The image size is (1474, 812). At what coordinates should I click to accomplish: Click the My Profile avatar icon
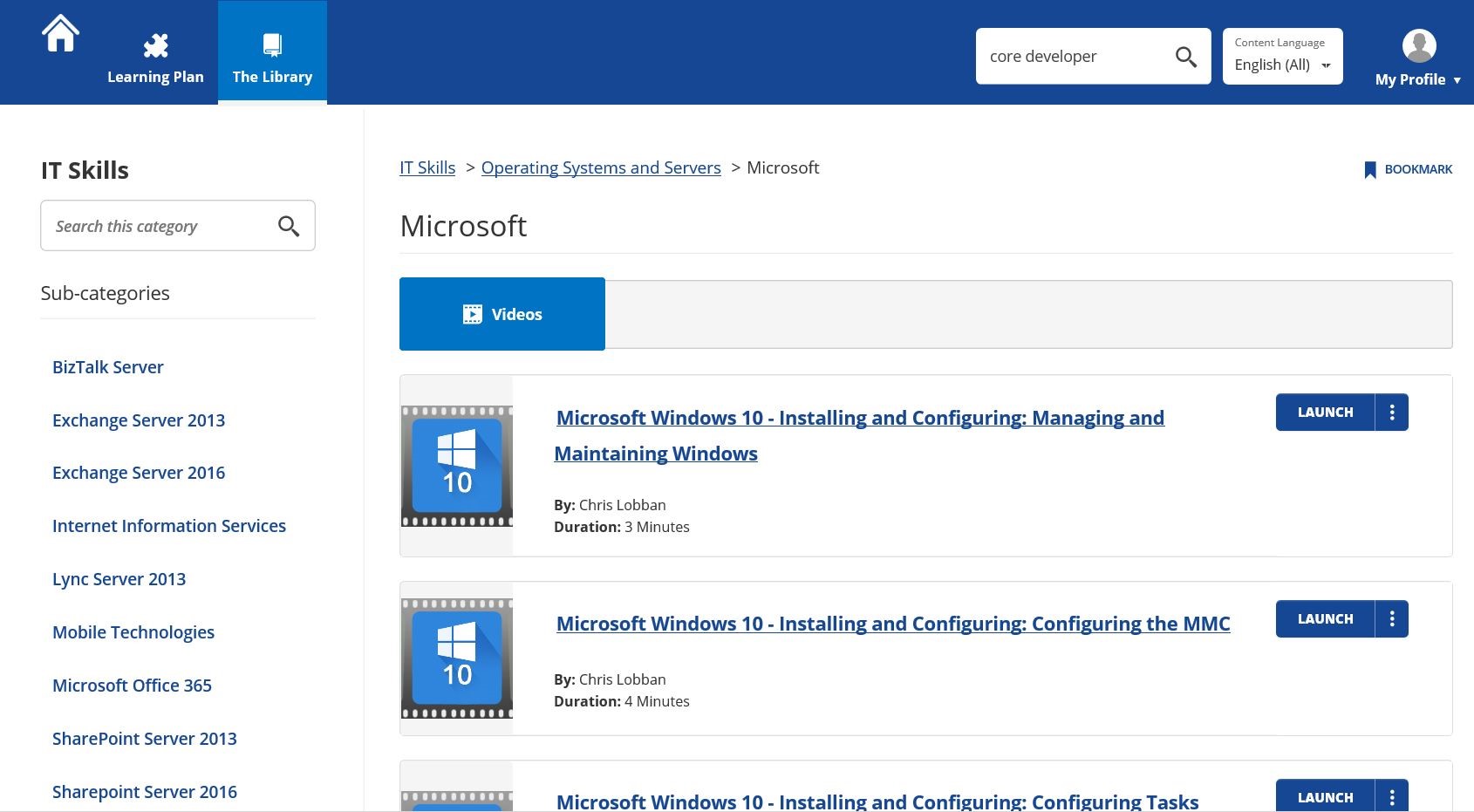pyautogui.click(x=1419, y=45)
